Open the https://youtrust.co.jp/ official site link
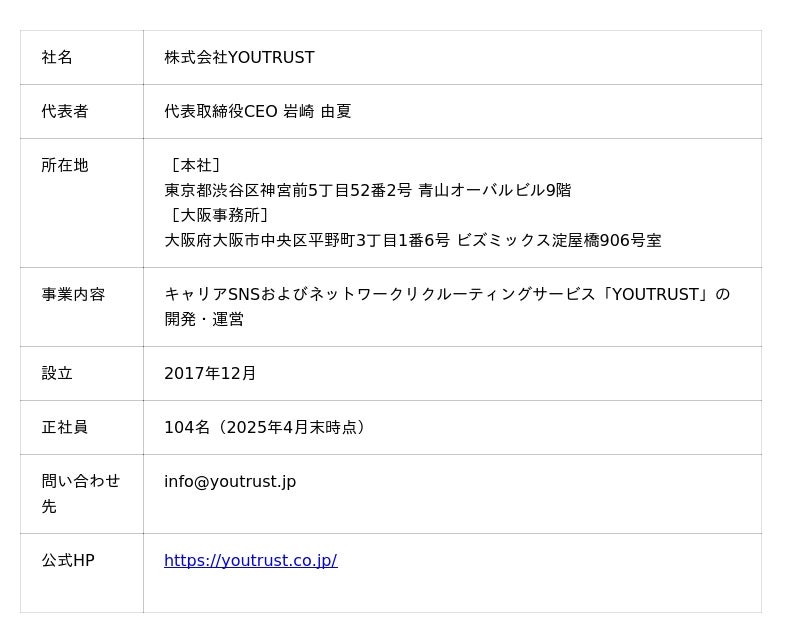 pos(250,561)
